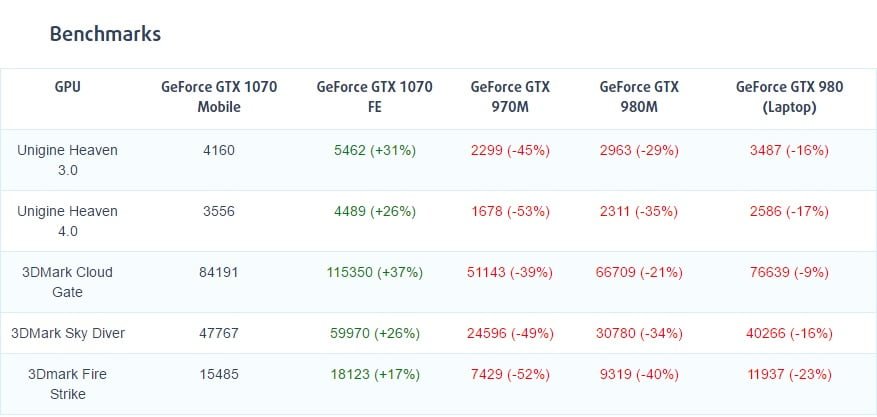This screenshot has height=417, width=877.
Task: Click the 18123 (+17%) Fire Strike score
Action: (375, 374)
